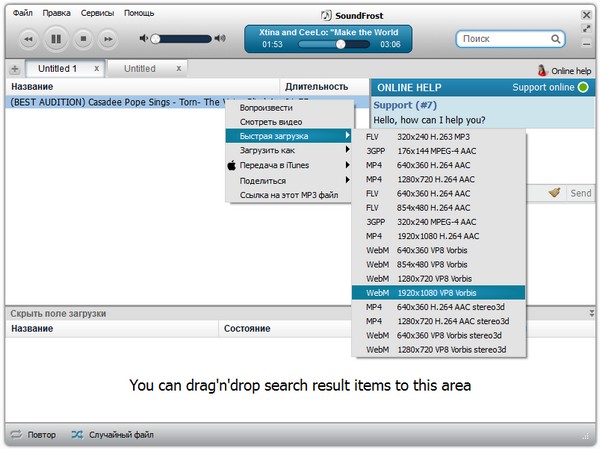Mute audio via the speaker icon

pos(146,39)
